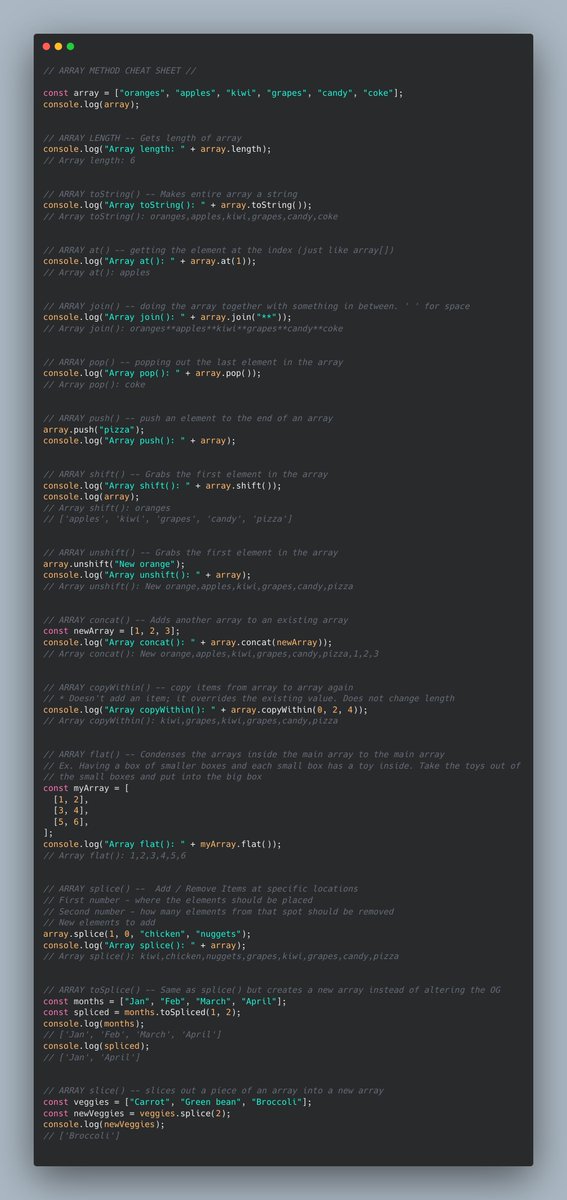Viewport: 567px width, 1200px height.
Task: Select the '// Array flat(): 1,2,3,4,5,6' comment
Action: [114, 855]
